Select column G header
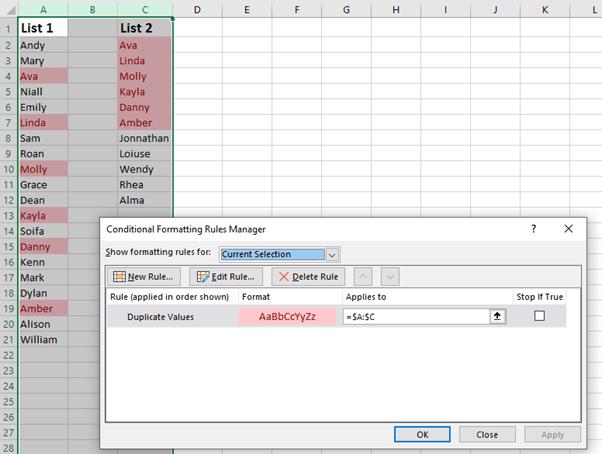 [346, 9]
